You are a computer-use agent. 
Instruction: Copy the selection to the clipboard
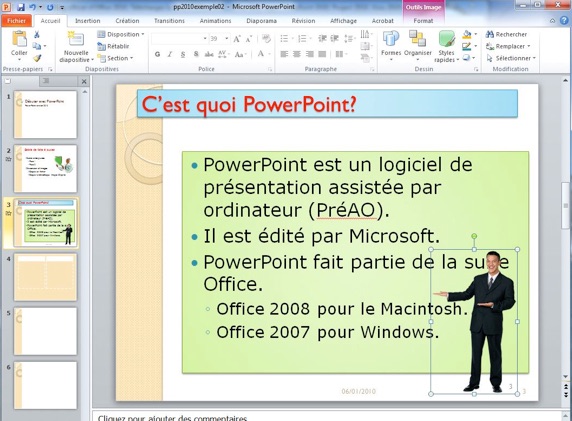pos(36,46)
